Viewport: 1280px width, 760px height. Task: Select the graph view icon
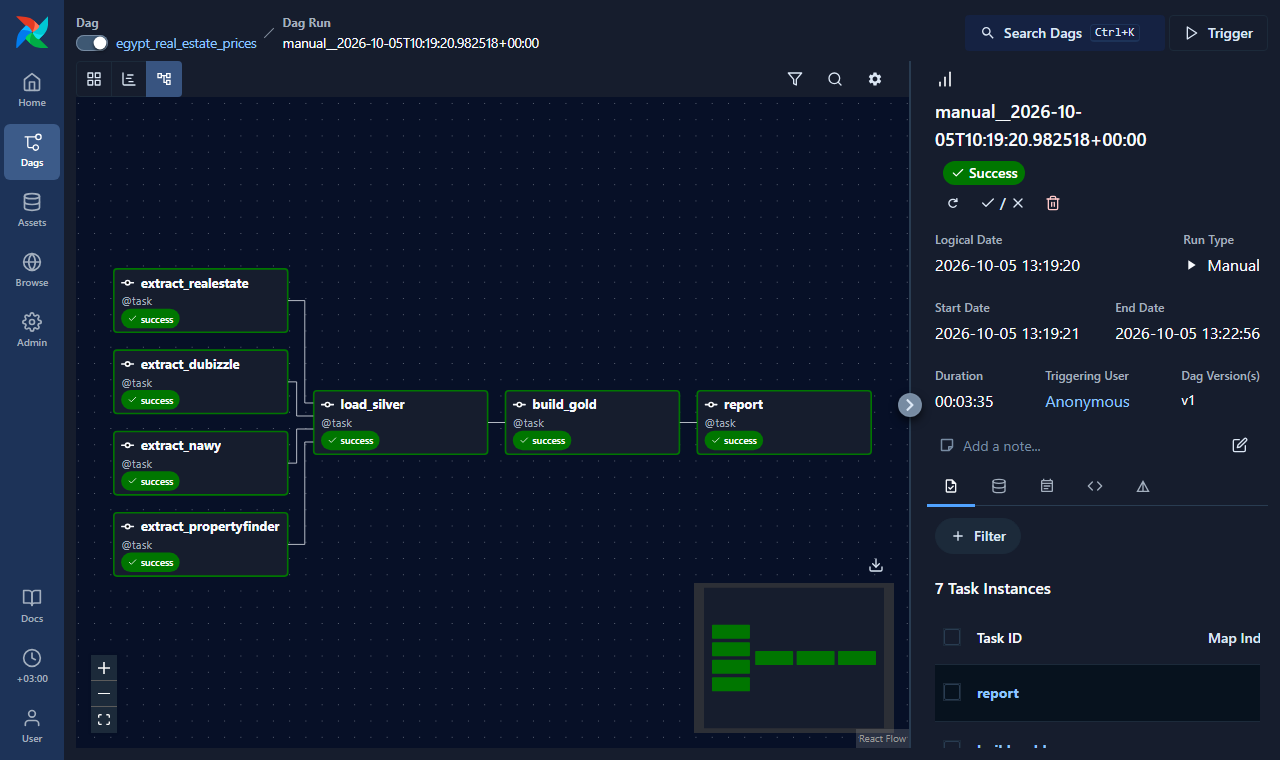[x=164, y=79]
